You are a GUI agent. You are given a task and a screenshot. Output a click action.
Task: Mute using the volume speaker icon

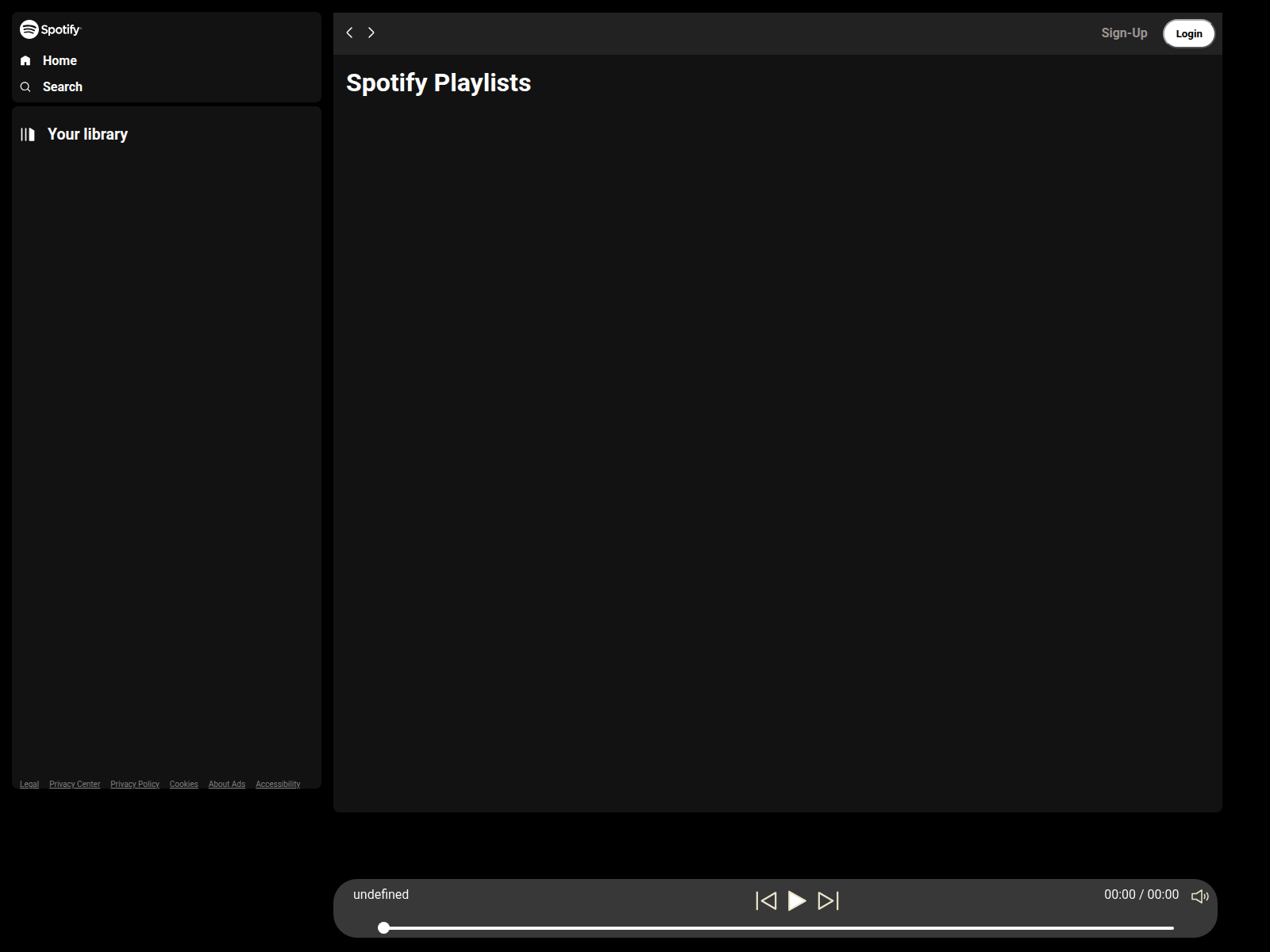point(1200,896)
